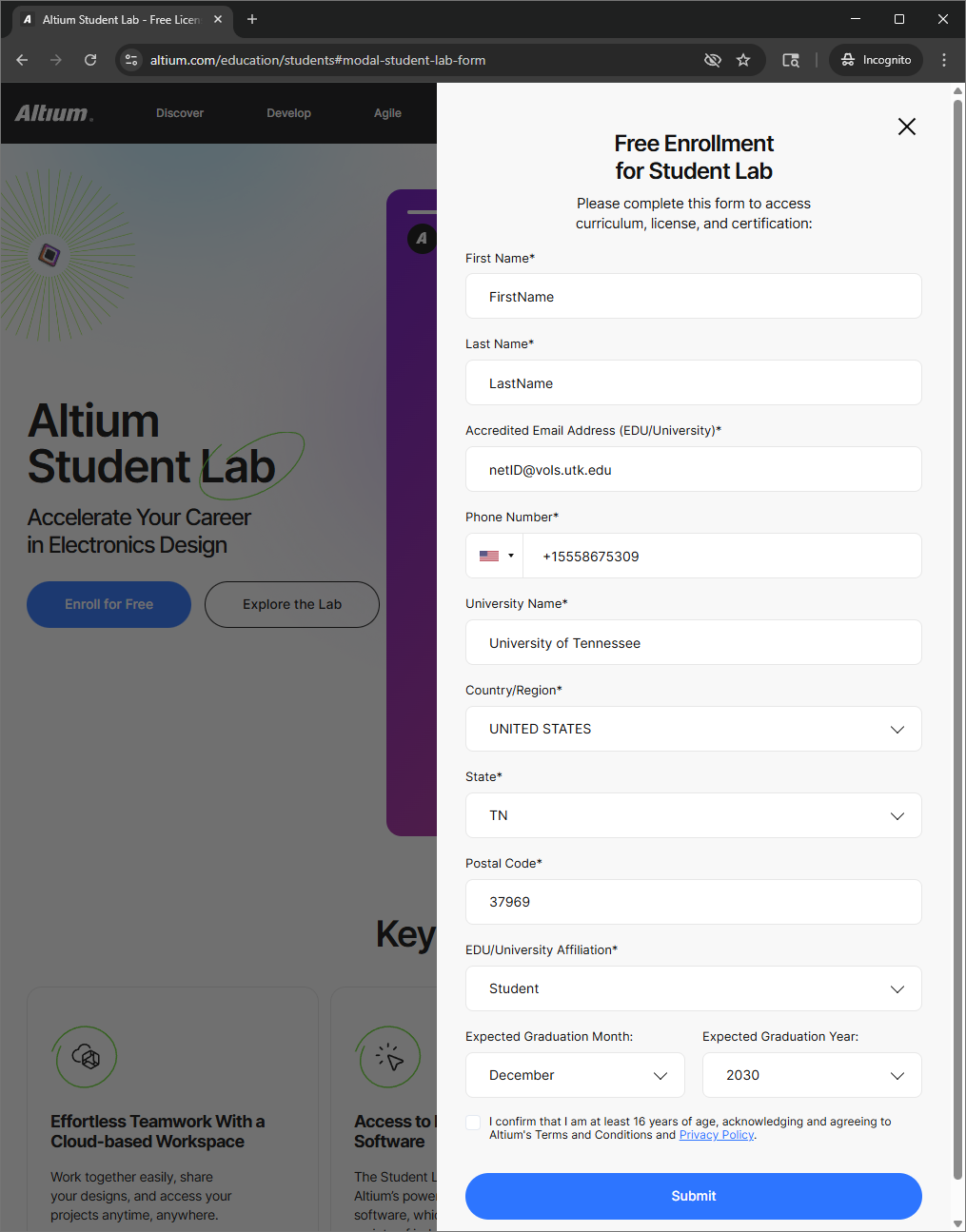This screenshot has height=1232, width=966.
Task: Click the Altium logo in the header
Action: point(54,113)
